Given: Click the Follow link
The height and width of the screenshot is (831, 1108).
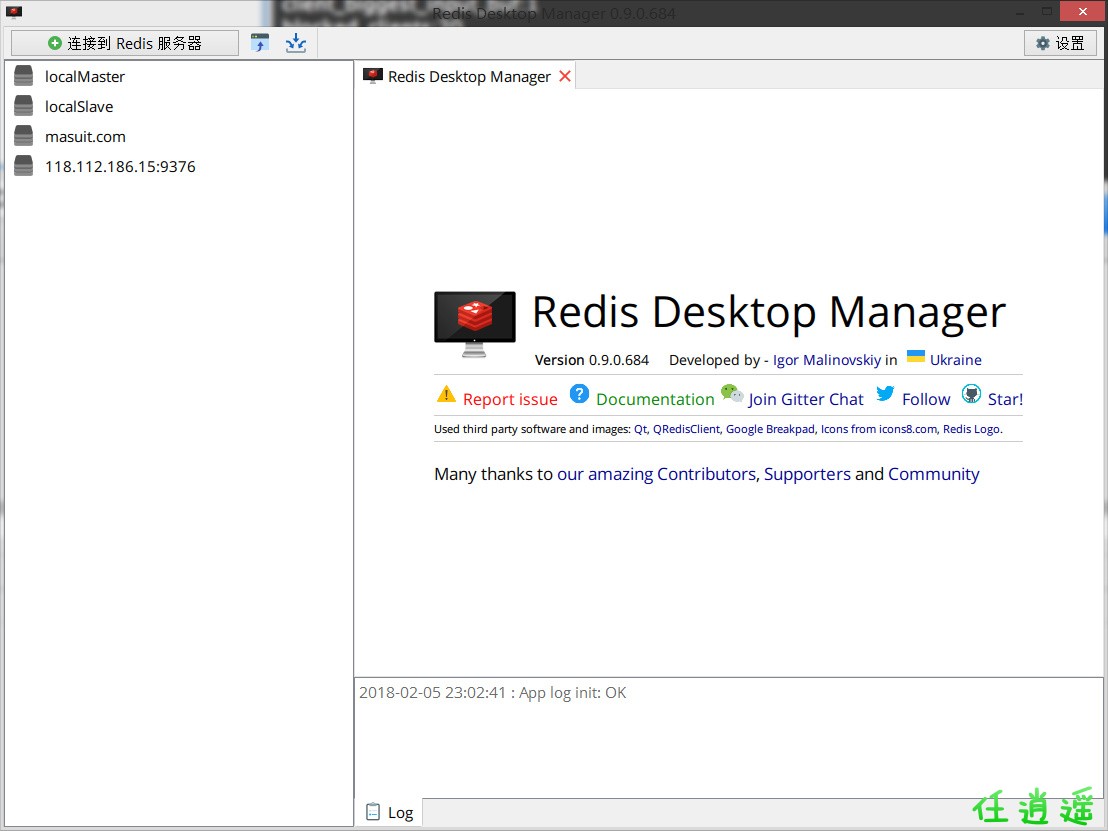Looking at the screenshot, I should click(926, 399).
